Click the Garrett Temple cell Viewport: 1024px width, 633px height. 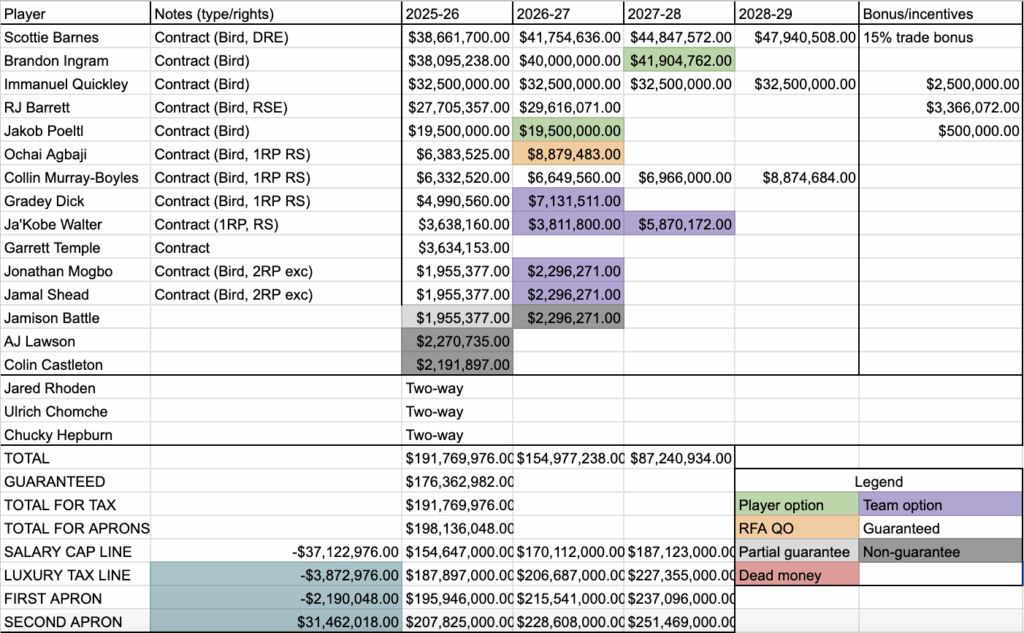(75, 248)
